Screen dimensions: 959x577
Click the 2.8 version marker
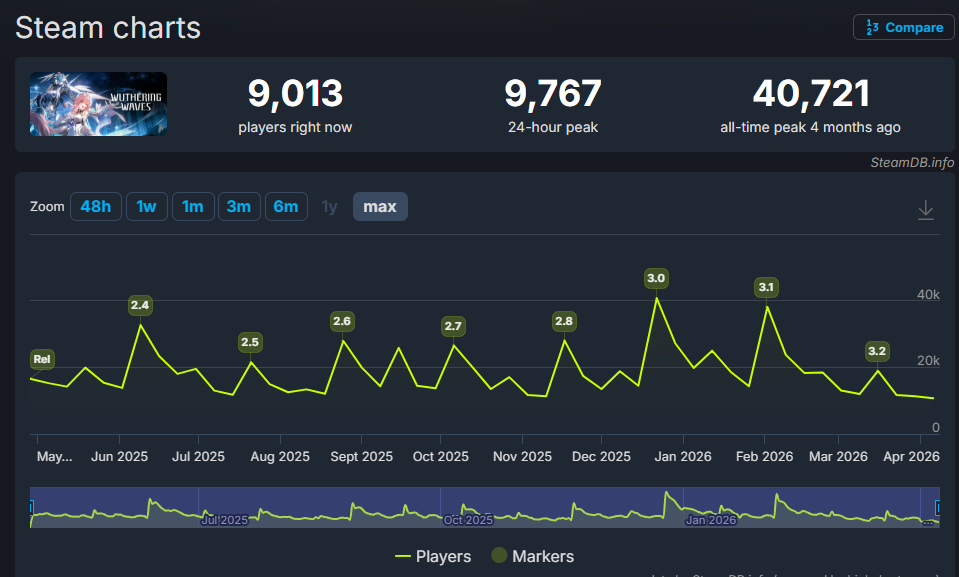(564, 321)
